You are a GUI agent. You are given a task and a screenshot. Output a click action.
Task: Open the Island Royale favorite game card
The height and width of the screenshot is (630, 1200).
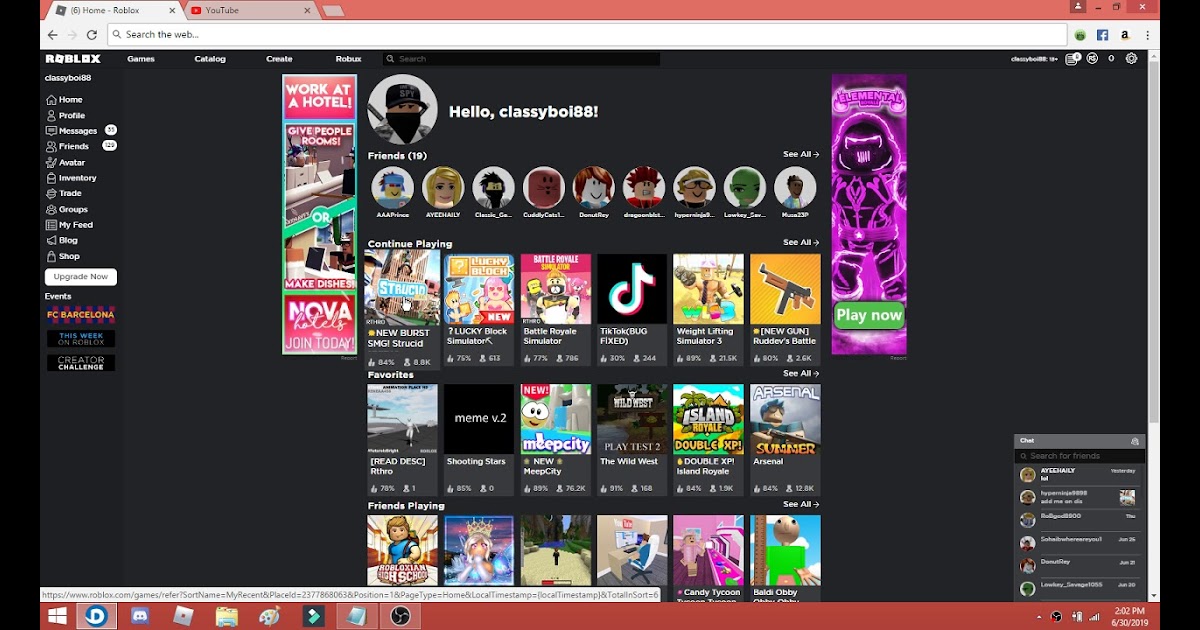708,440
